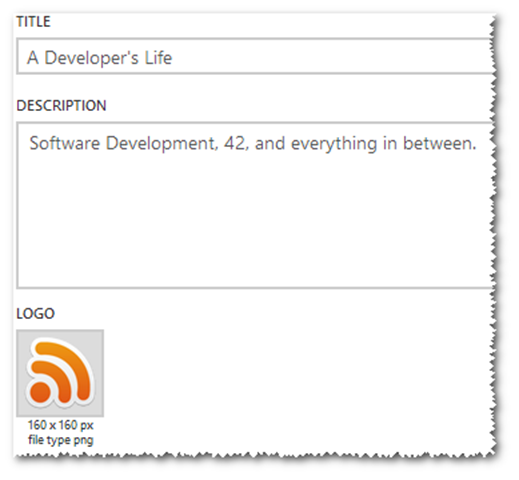Viewport: 519px width, 480px height.
Task: Click the orange dot of the RSS logo
Action: 40,391
